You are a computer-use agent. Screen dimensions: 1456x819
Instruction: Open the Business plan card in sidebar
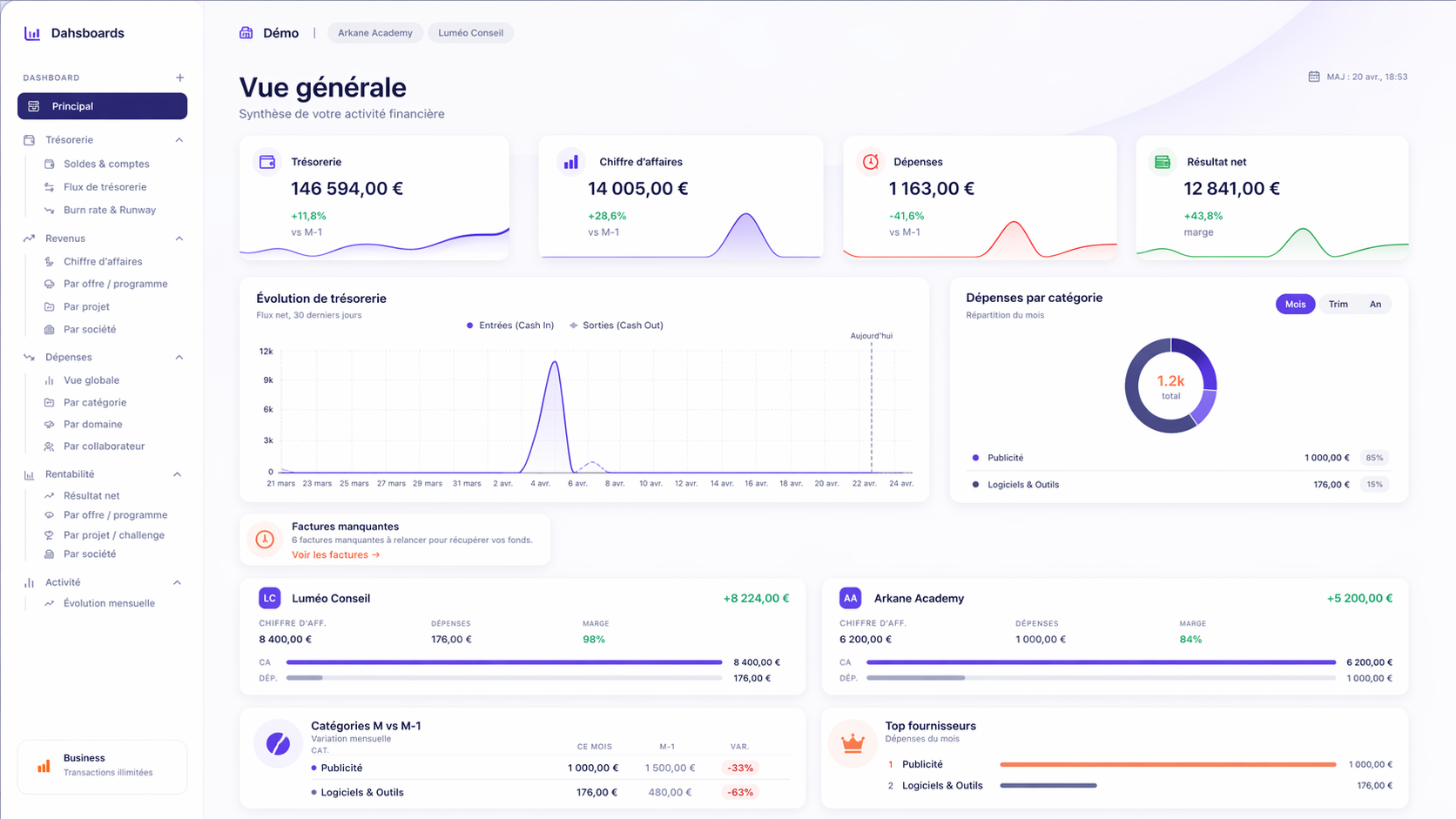102,765
